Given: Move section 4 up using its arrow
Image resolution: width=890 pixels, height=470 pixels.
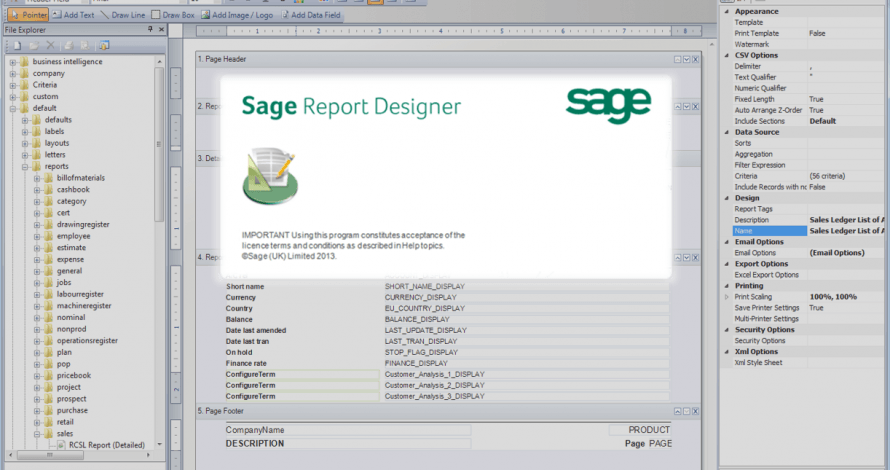Looking at the screenshot, I should 677,257.
